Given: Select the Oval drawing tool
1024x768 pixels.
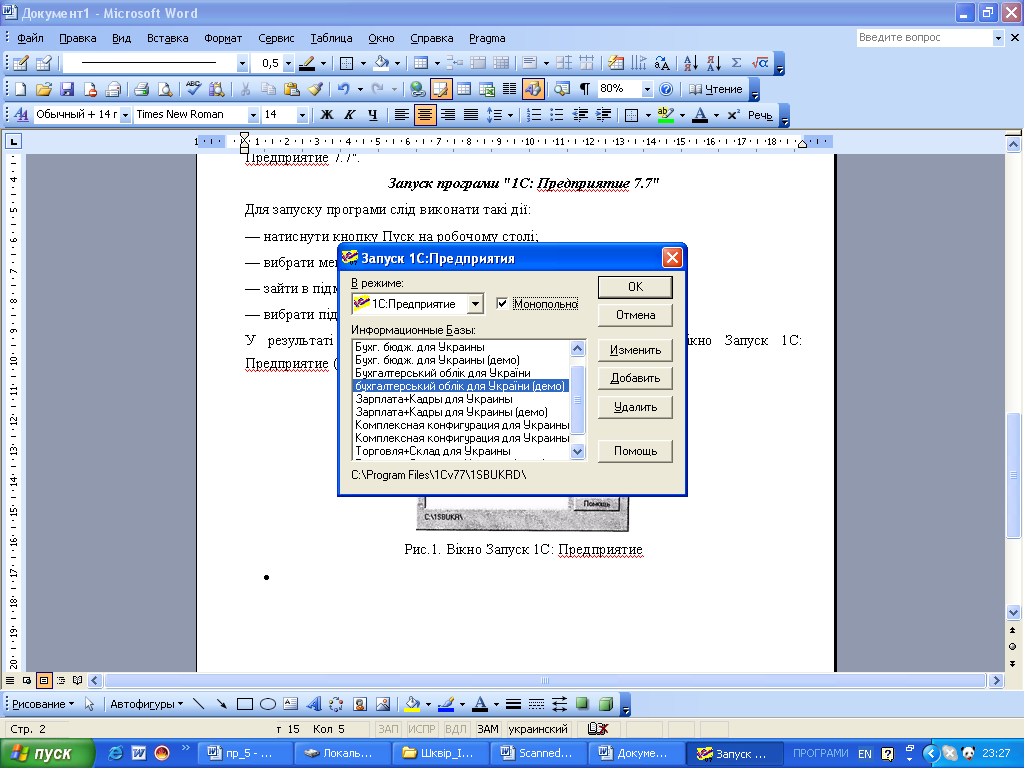Looking at the screenshot, I should coord(268,704).
